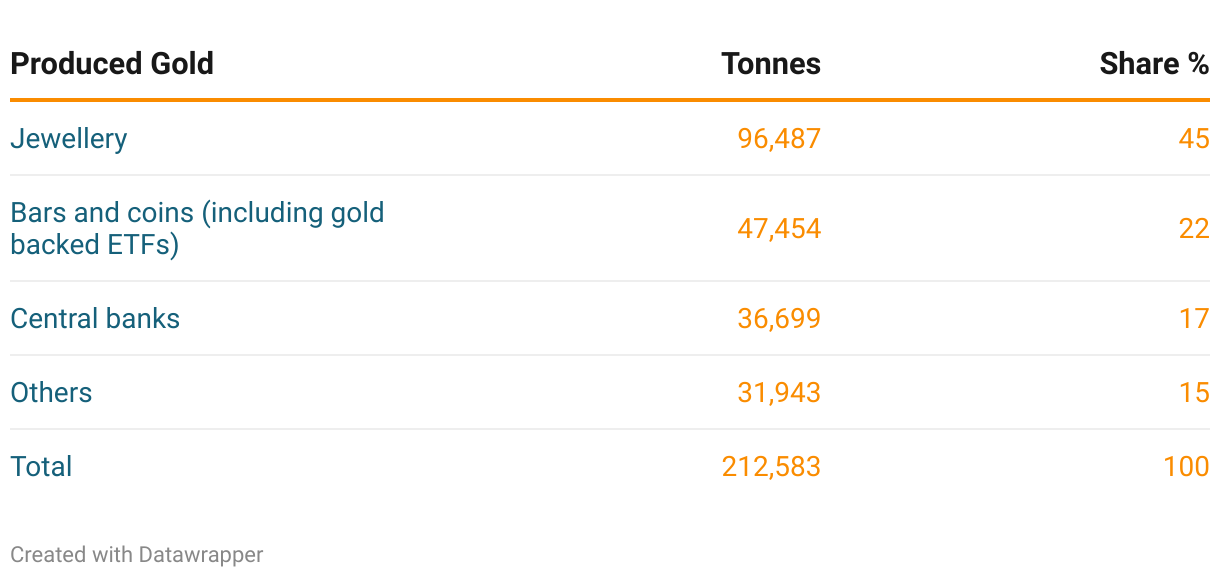Select the Bars and coins row label

(x=197, y=228)
